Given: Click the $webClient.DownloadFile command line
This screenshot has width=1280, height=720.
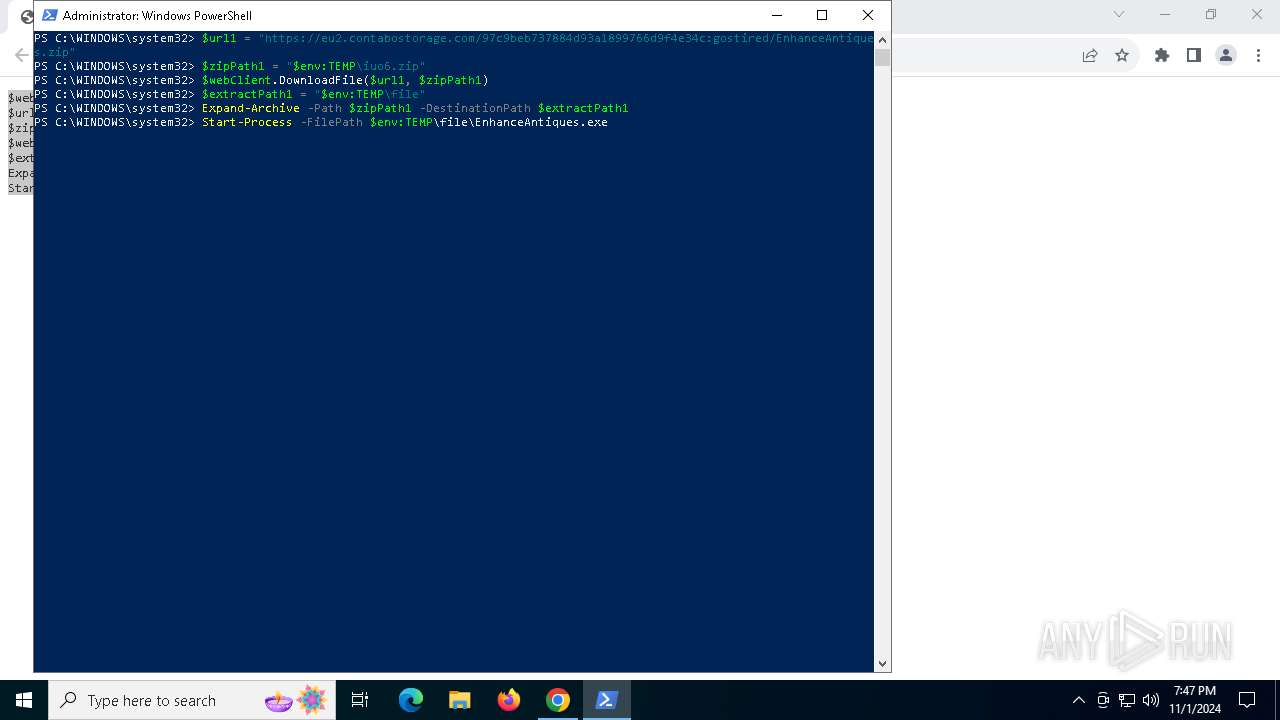Looking at the screenshot, I should 261,80.
